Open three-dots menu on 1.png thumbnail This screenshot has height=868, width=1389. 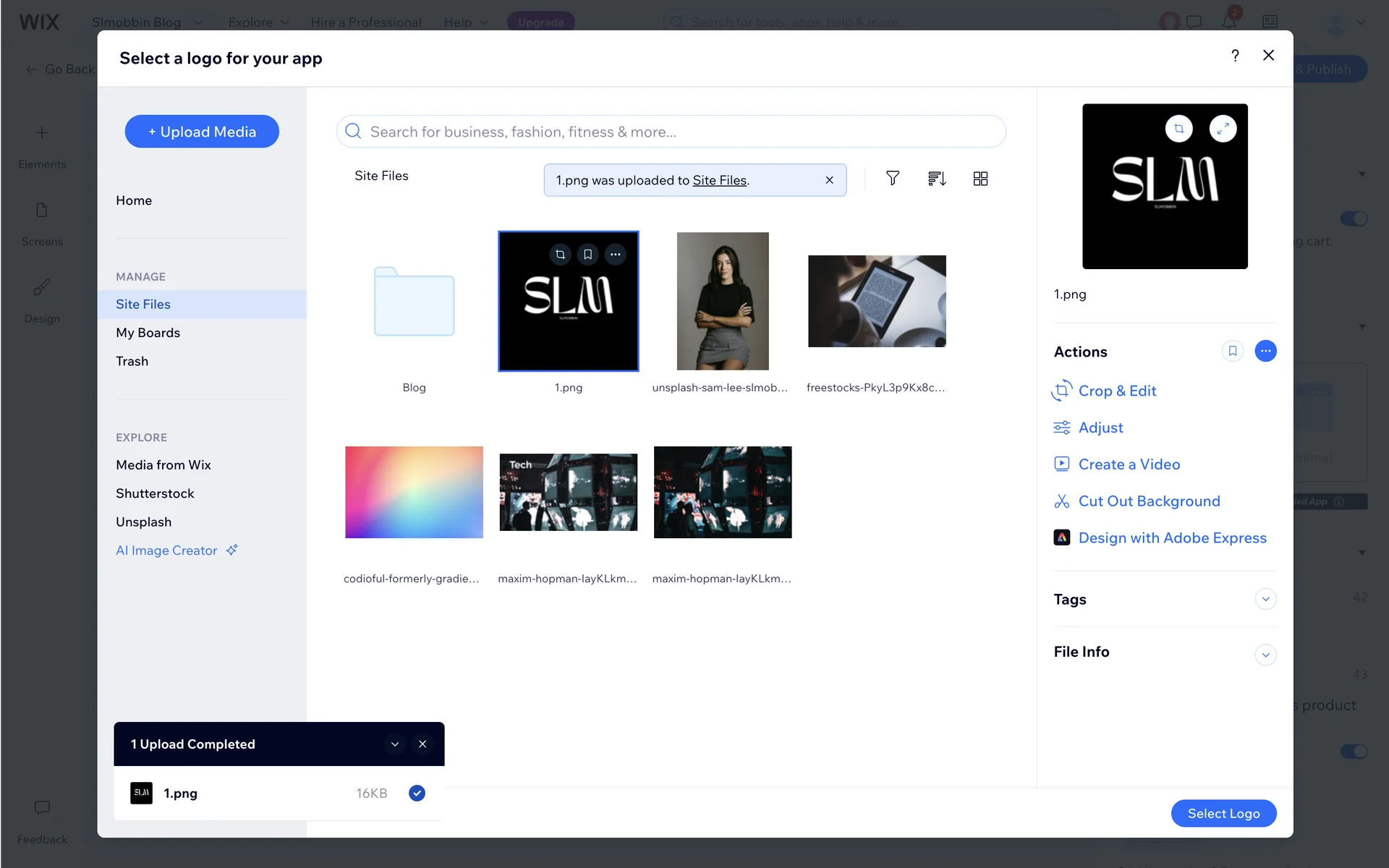615,255
